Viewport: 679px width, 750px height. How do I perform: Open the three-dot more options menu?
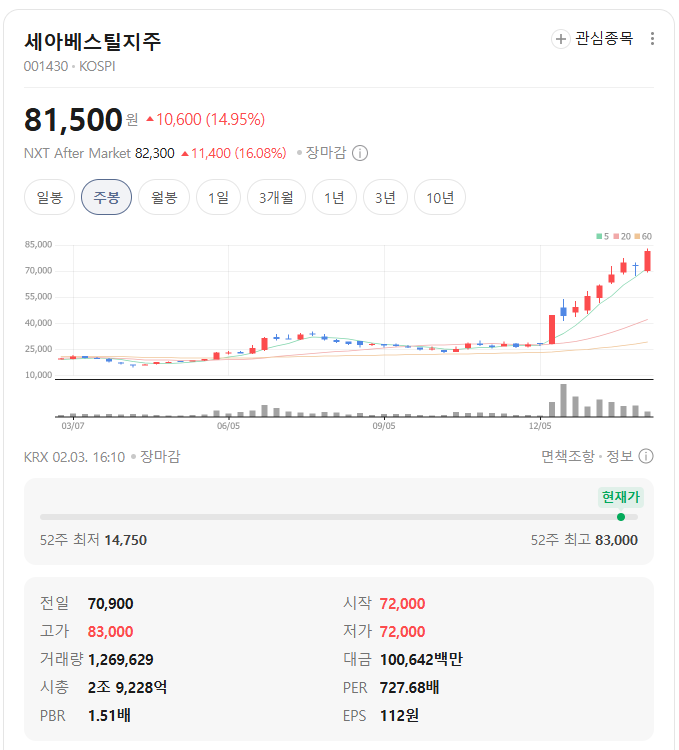pos(652,39)
